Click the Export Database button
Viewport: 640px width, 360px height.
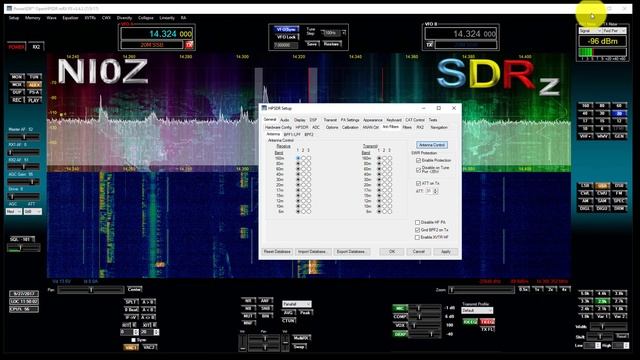[351, 251]
